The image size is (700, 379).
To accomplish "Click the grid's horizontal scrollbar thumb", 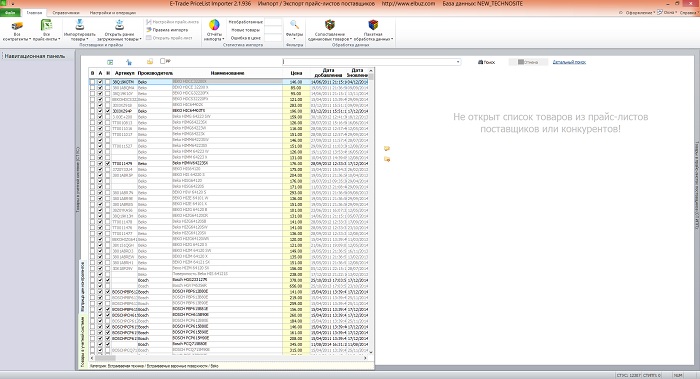I will (x=105, y=358).
